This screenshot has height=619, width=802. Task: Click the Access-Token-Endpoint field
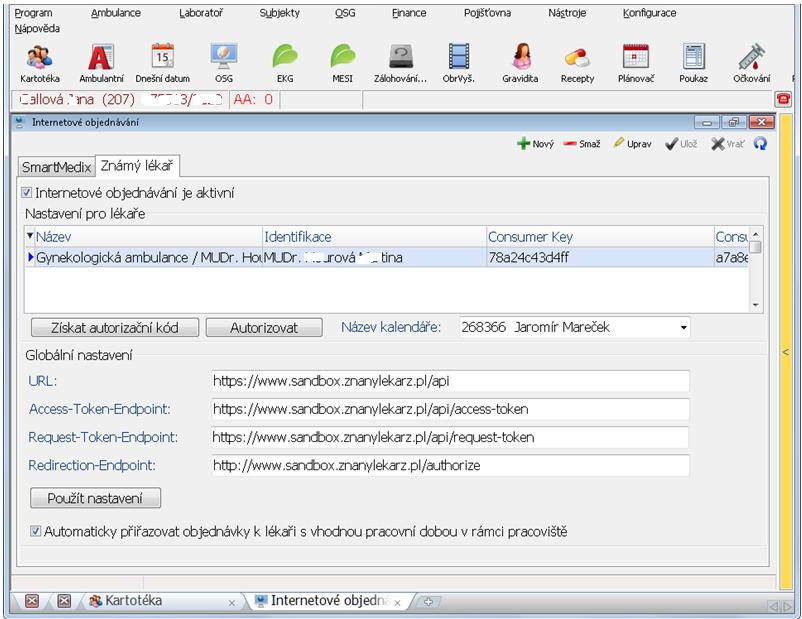tap(450, 409)
